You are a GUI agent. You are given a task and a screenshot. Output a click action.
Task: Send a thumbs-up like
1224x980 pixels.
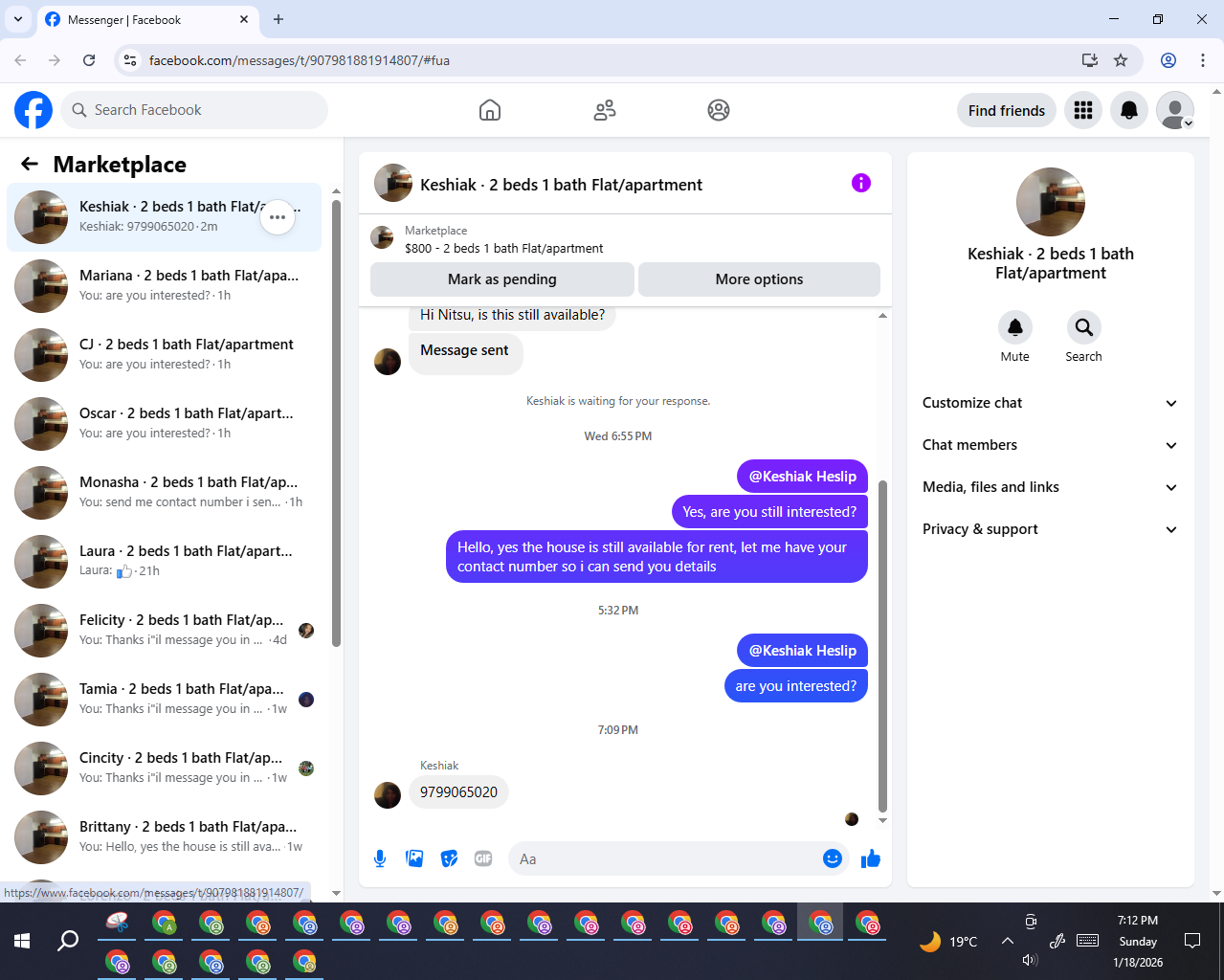pos(870,858)
